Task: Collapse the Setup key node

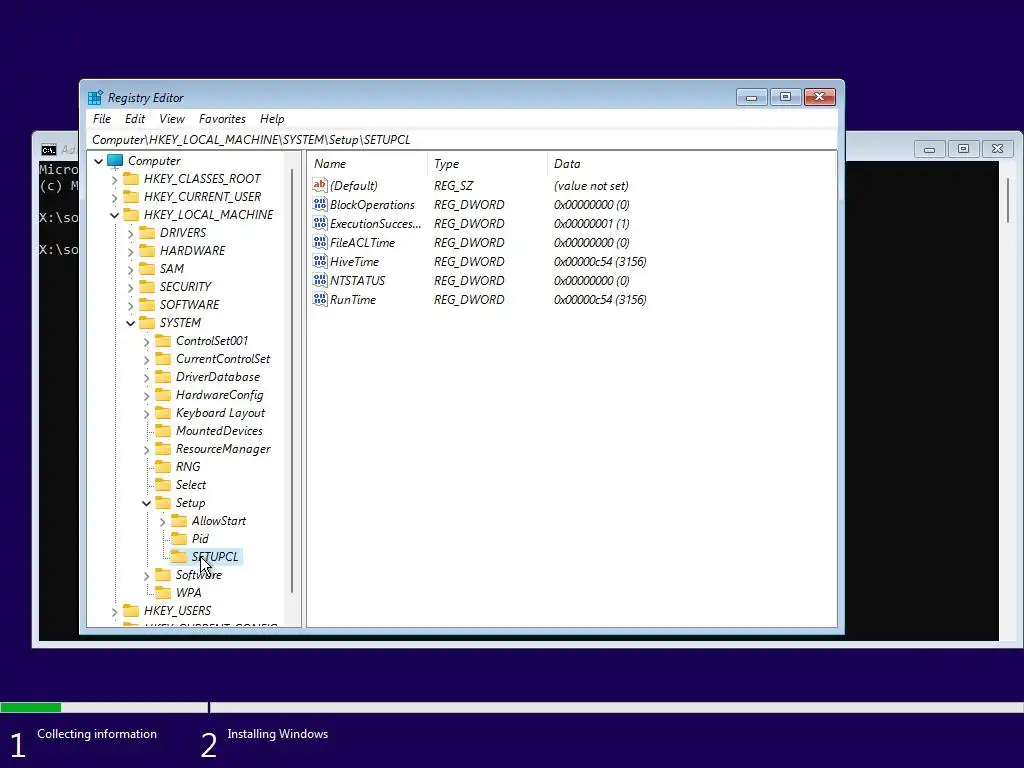Action: 146,503
